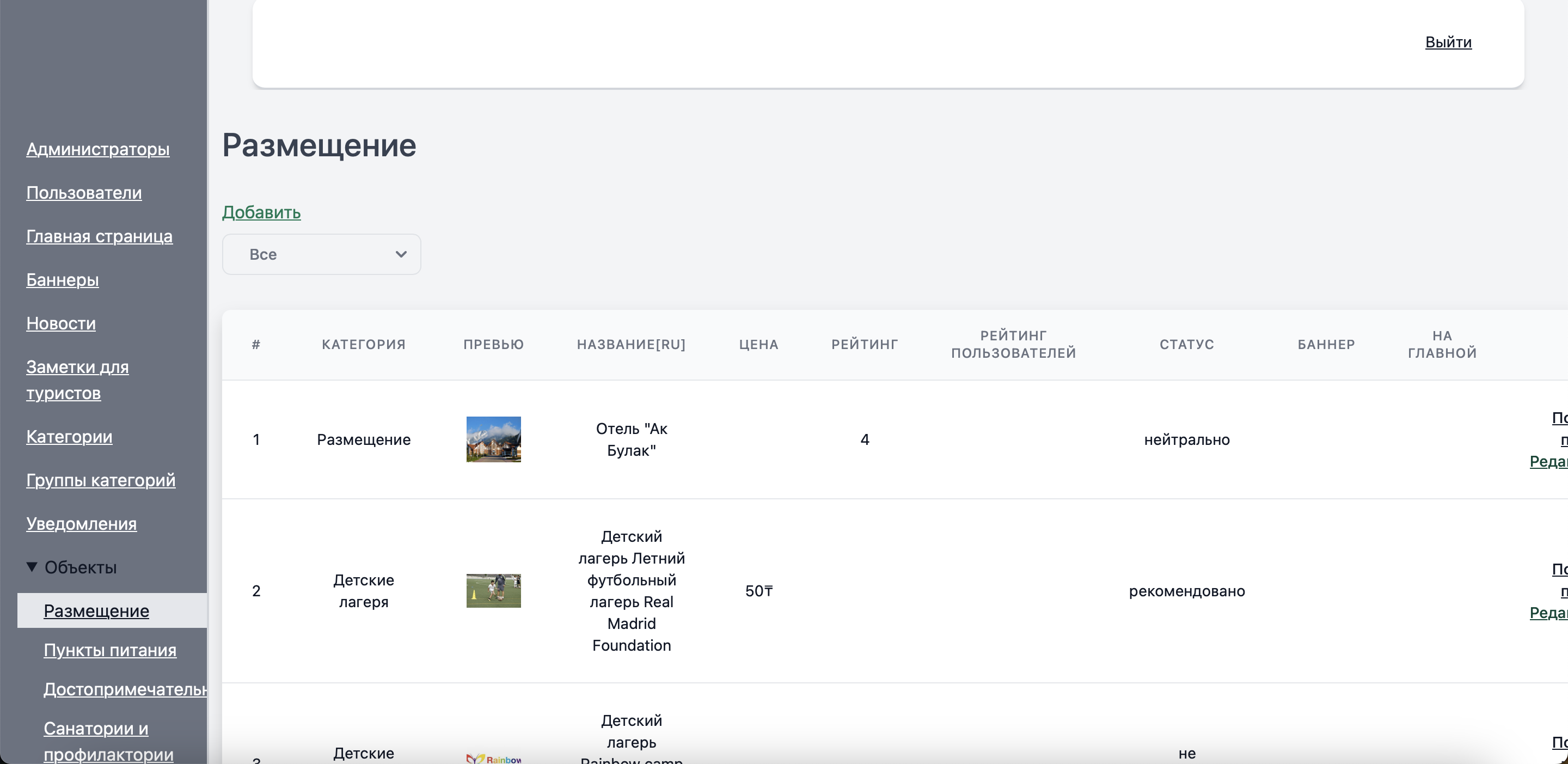Open Пункты питания sub-item
This screenshot has height=764, width=1568.
point(110,650)
